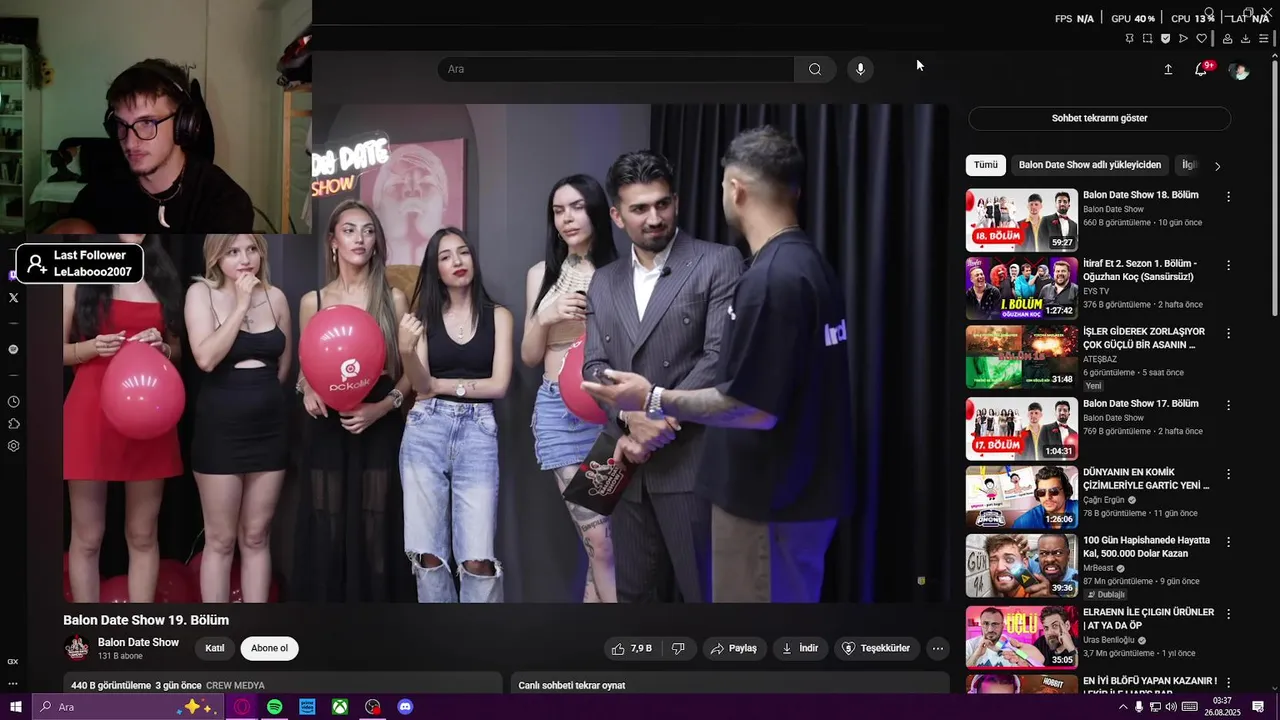Click the pin icon in the browser toolbar

(x=1129, y=39)
